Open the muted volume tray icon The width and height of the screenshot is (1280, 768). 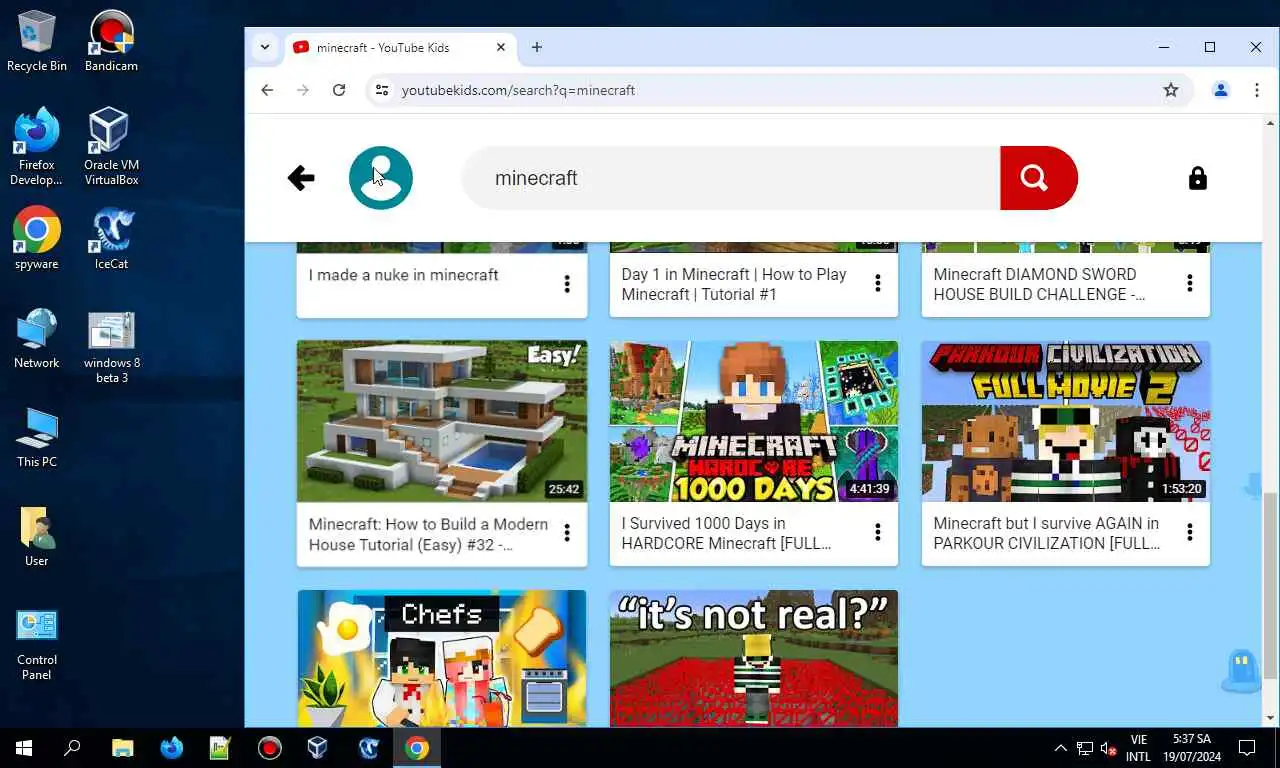pyautogui.click(x=1109, y=748)
